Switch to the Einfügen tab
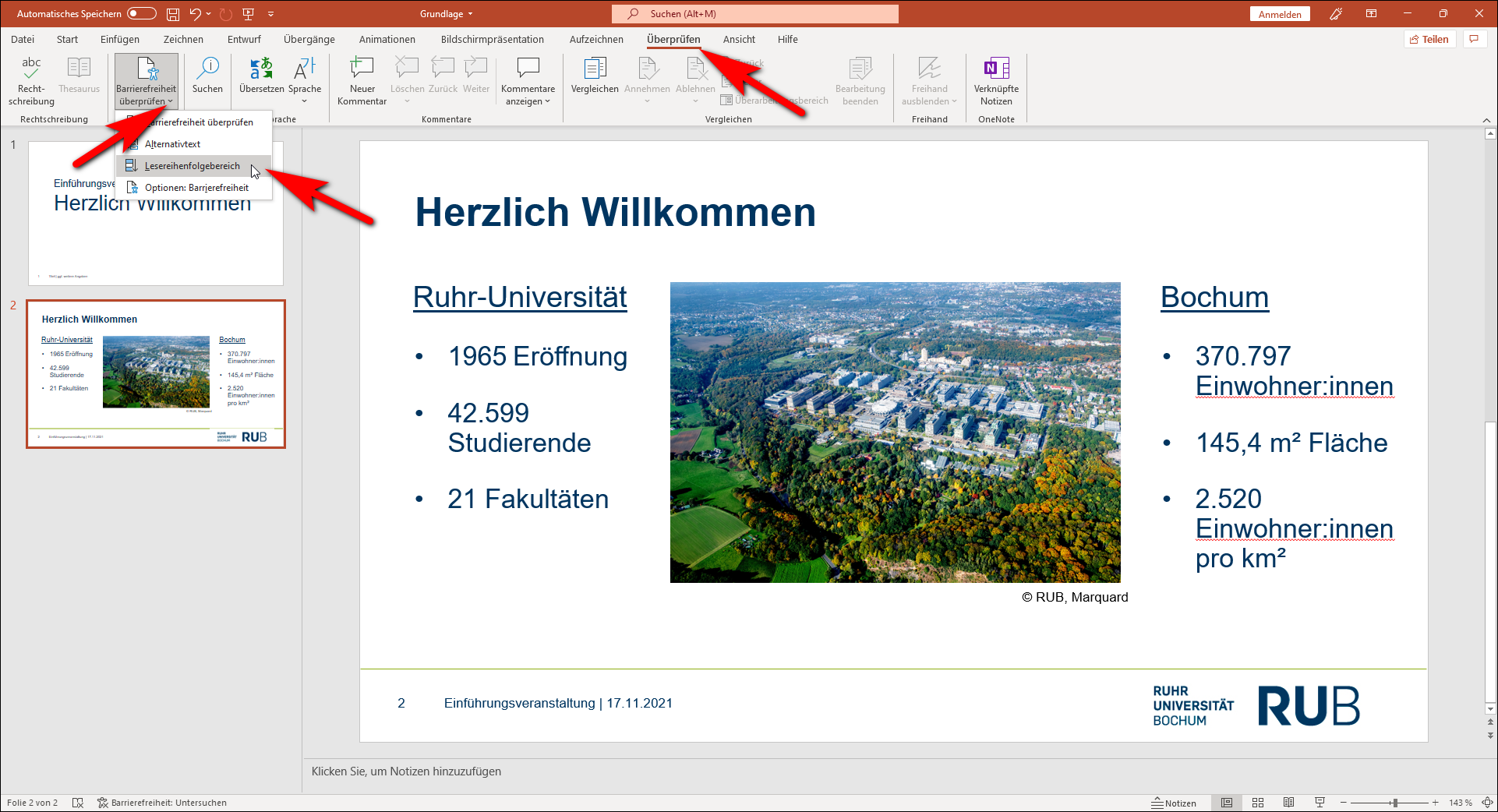 coord(120,39)
